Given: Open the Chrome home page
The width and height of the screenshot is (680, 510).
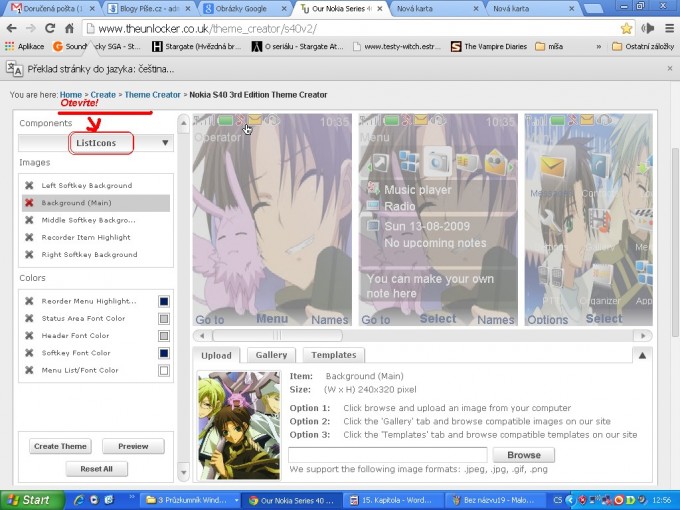Looking at the screenshot, I should (x=69, y=29).
